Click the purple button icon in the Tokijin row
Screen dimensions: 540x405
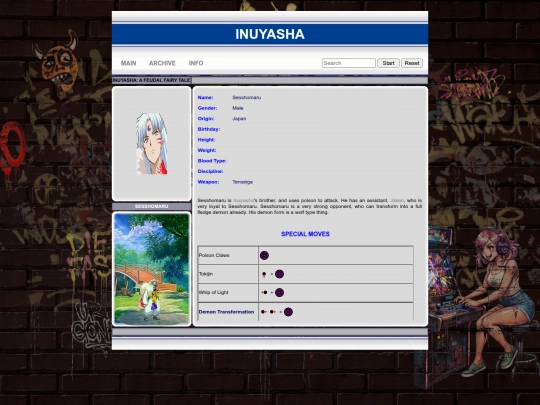pyautogui.click(x=279, y=274)
